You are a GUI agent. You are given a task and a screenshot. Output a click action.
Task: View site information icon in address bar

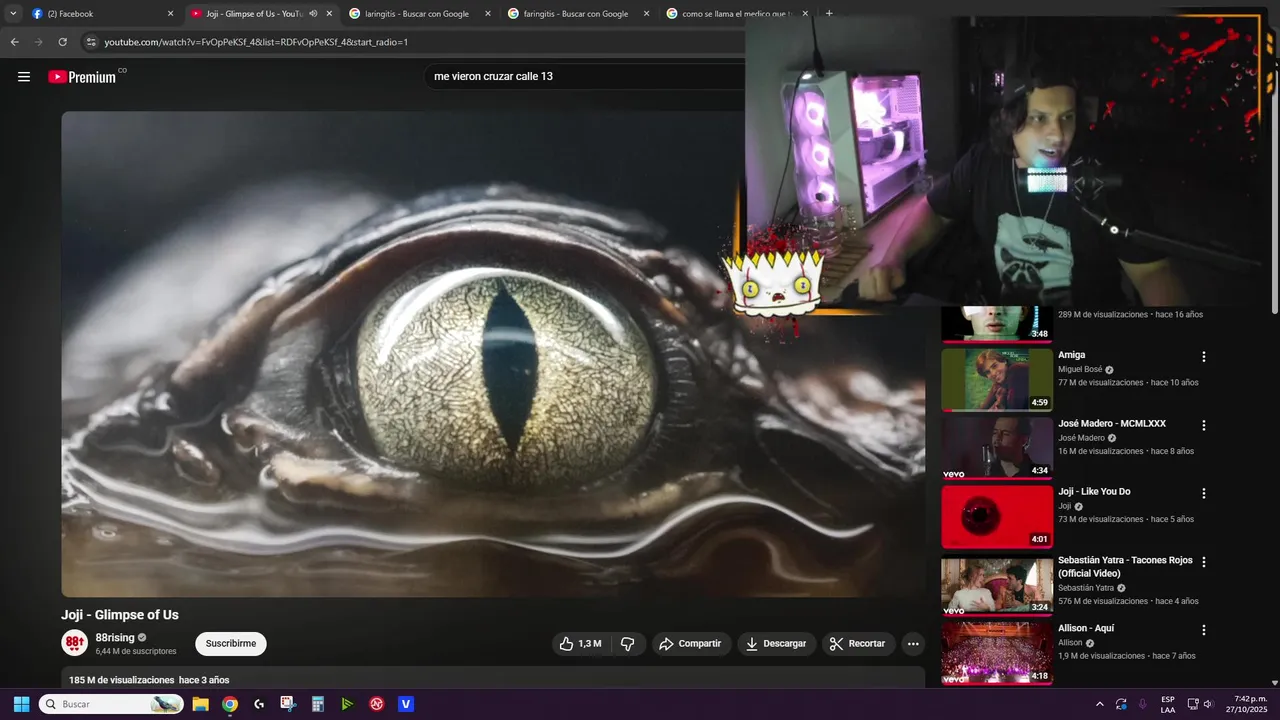(91, 42)
